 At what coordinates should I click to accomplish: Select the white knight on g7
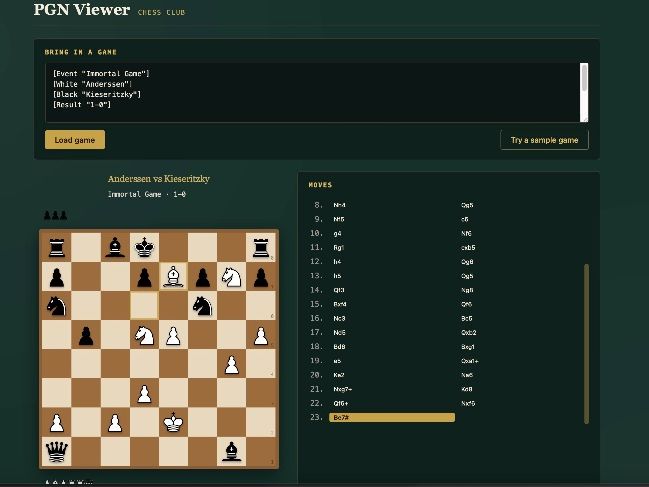[232, 276]
